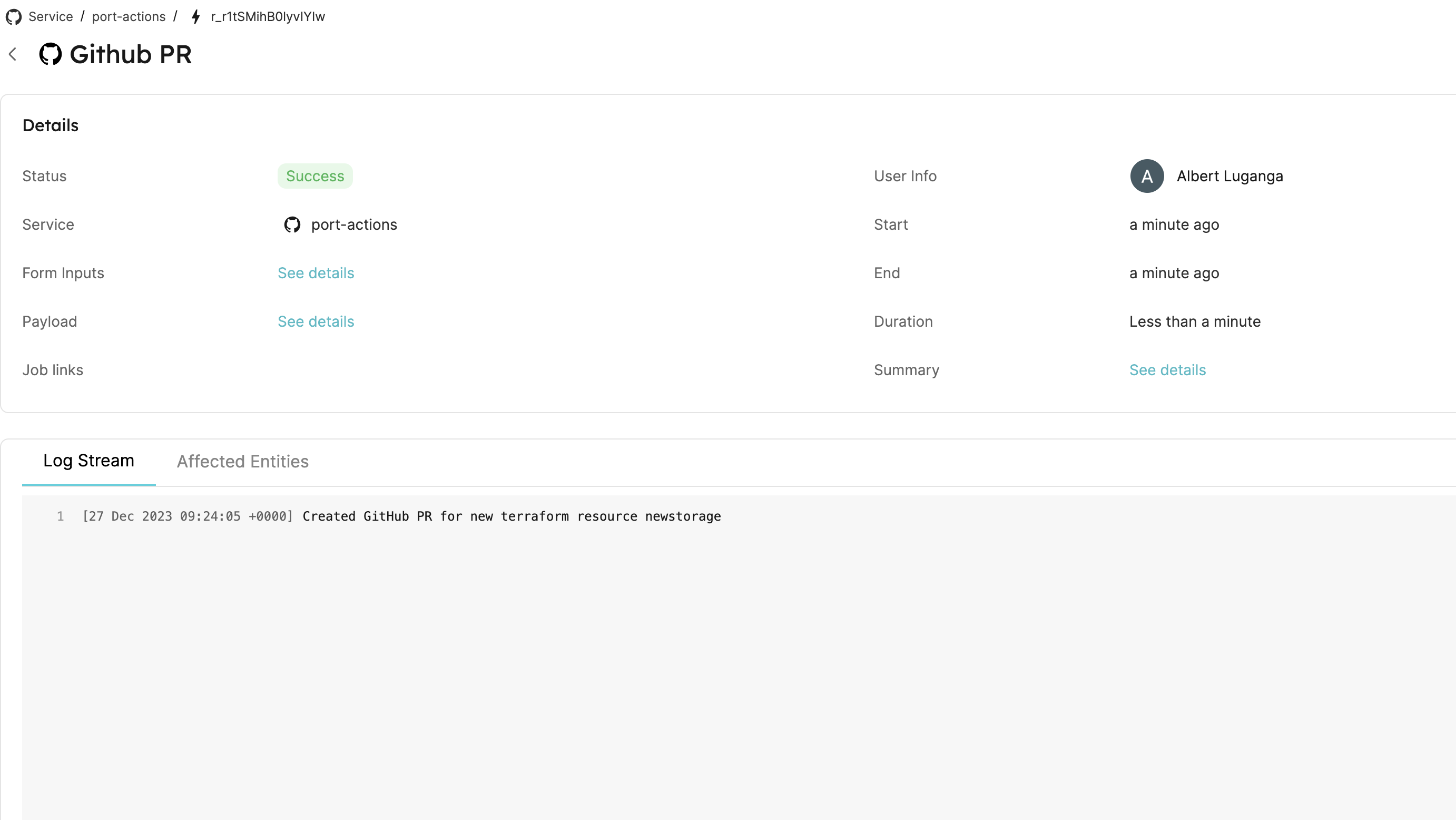This screenshot has width=1456, height=820.
Task: Click the Summary field label
Action: 906,370
